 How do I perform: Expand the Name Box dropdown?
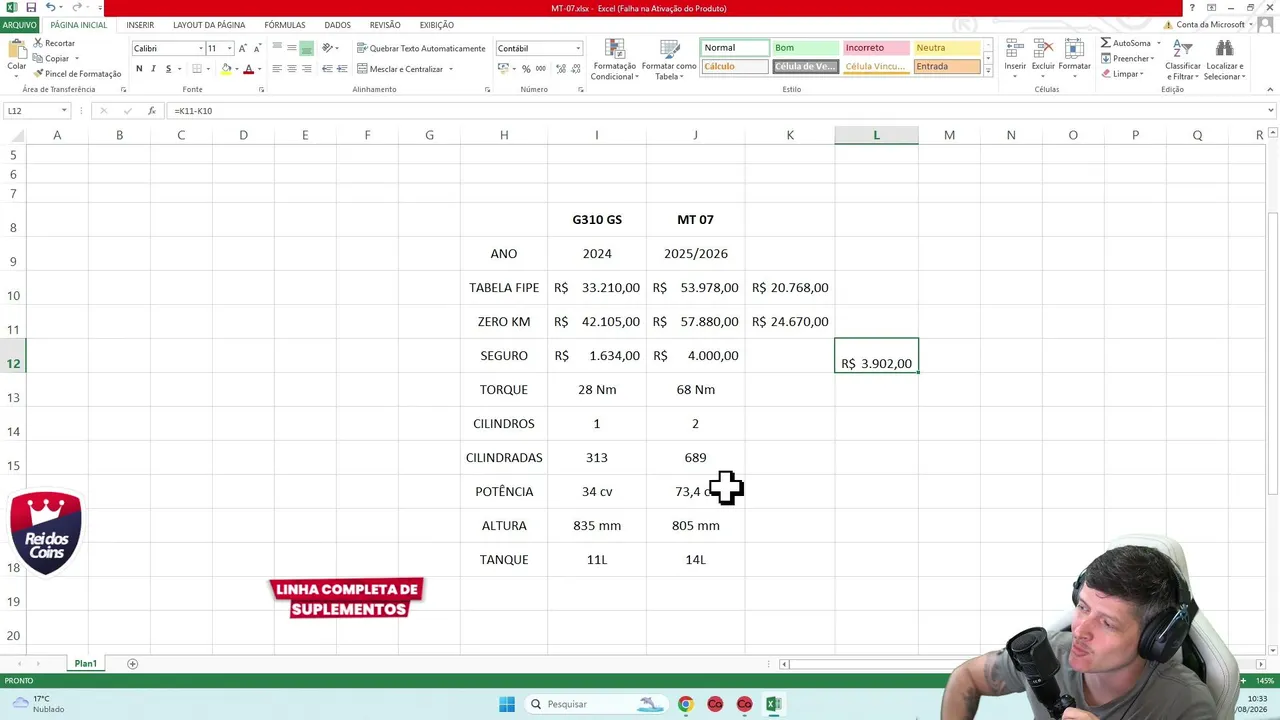(64, 111)
